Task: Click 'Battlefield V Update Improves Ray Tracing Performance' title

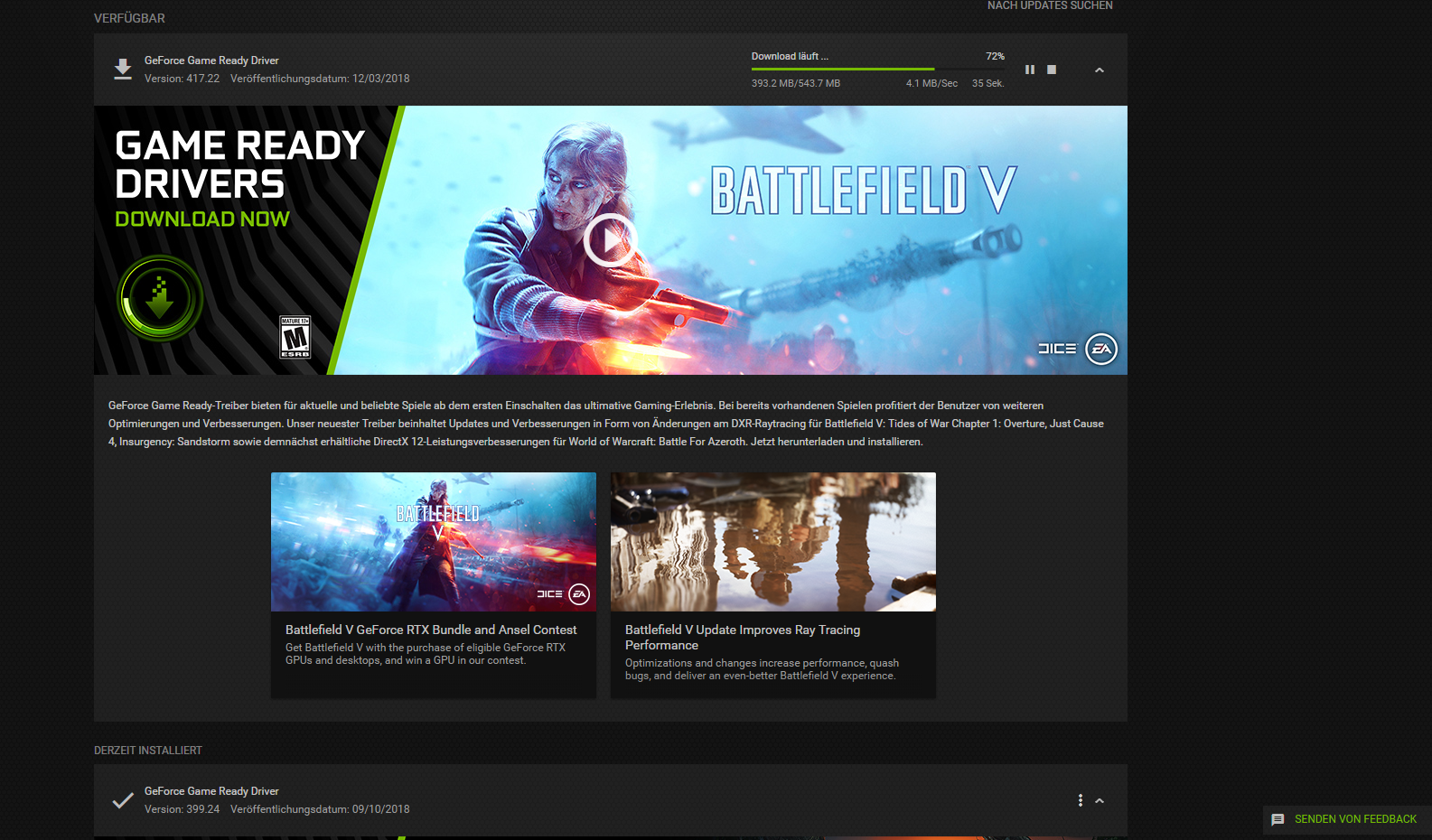Action: point(743,637)
